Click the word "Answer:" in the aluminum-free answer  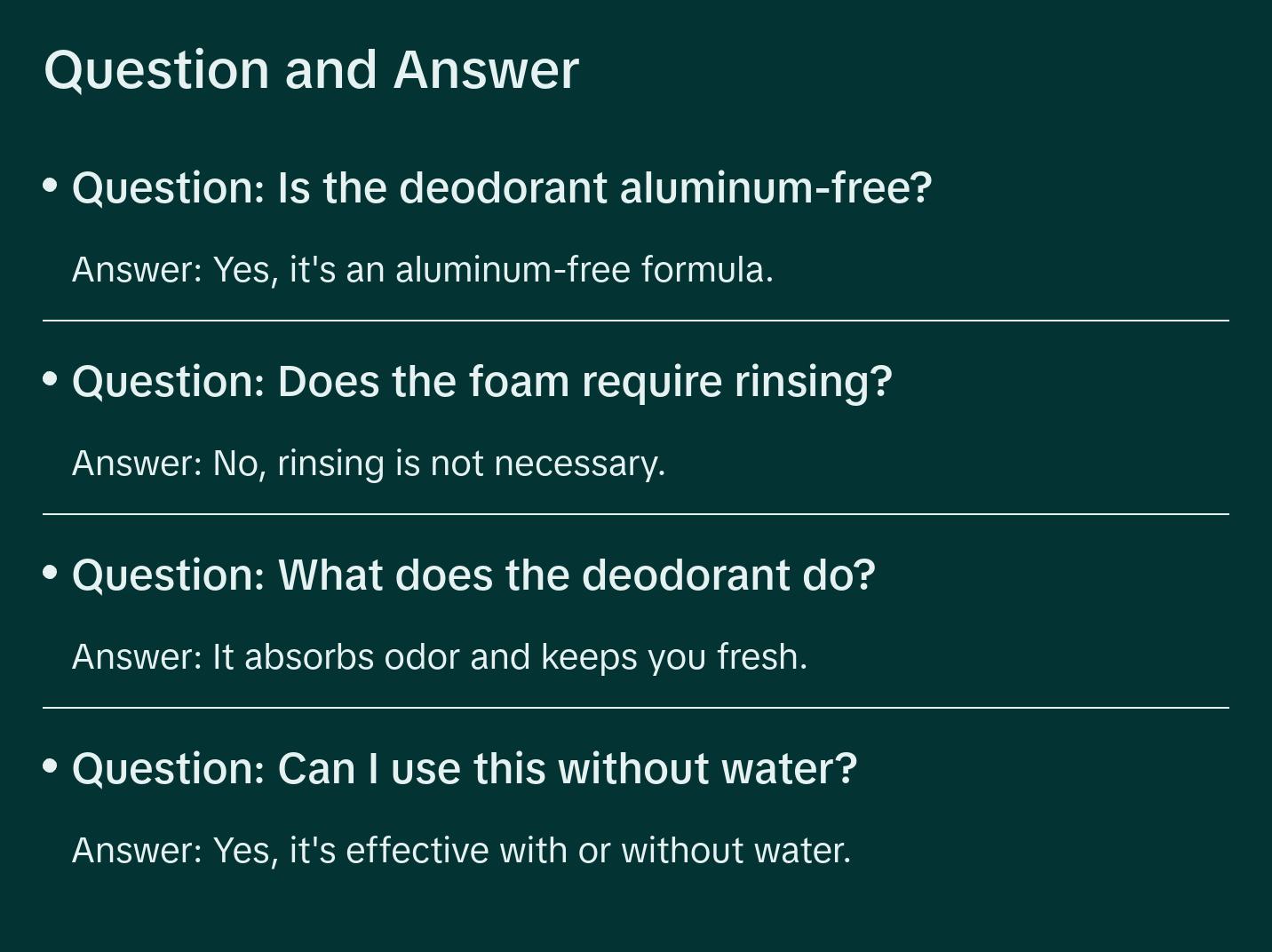click(x=138, y=269)
